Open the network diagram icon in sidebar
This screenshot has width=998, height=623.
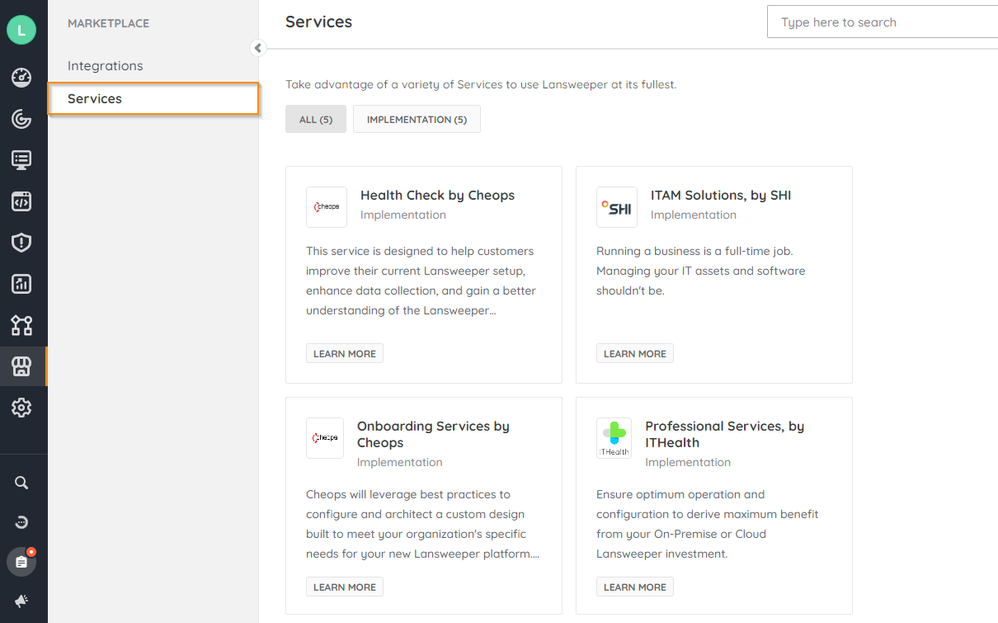(21, 325)
